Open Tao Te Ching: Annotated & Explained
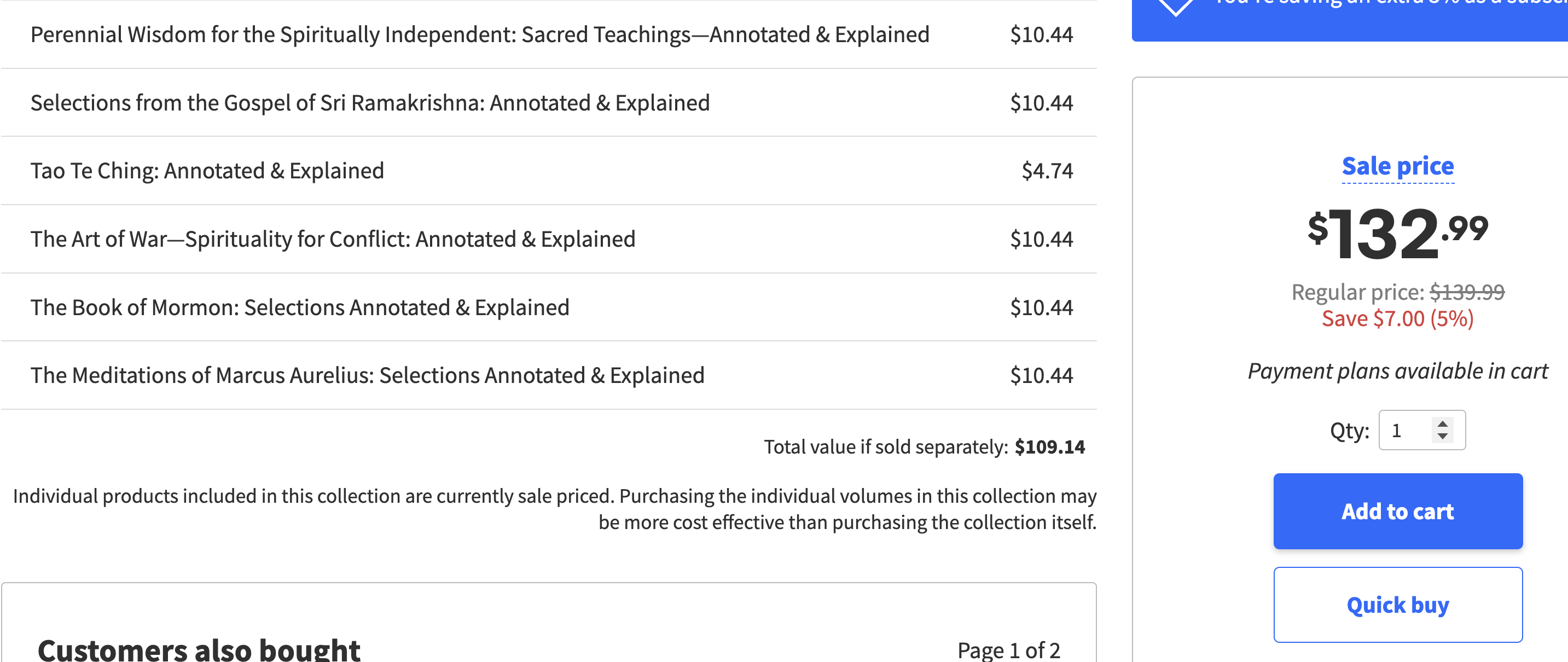 pos(207,171)
